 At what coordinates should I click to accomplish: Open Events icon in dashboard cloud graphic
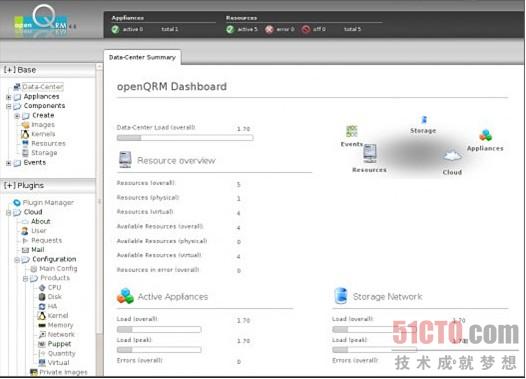click(x=352, y=131)
